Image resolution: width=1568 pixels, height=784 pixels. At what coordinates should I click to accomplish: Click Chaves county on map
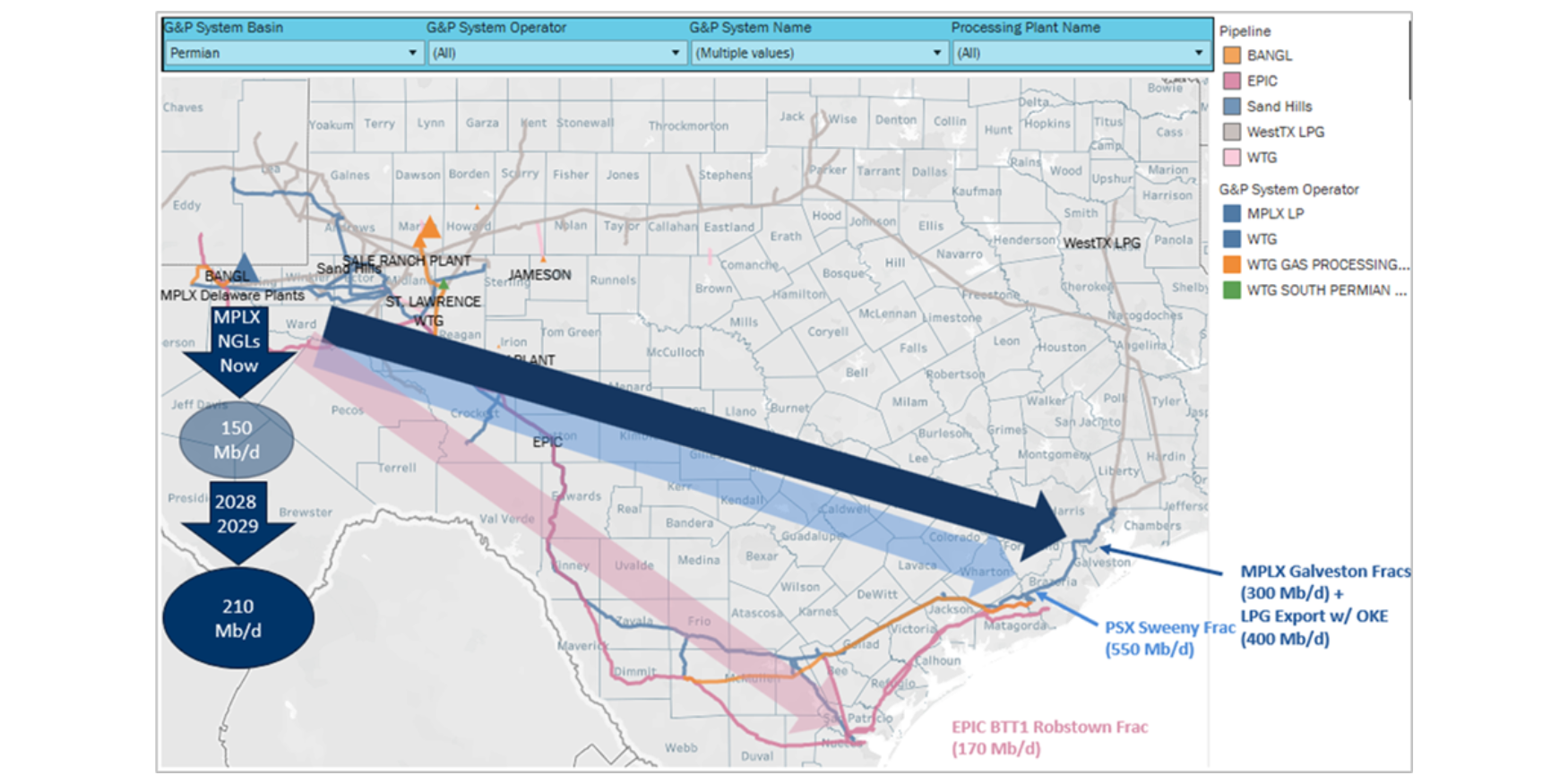(183, 108)
